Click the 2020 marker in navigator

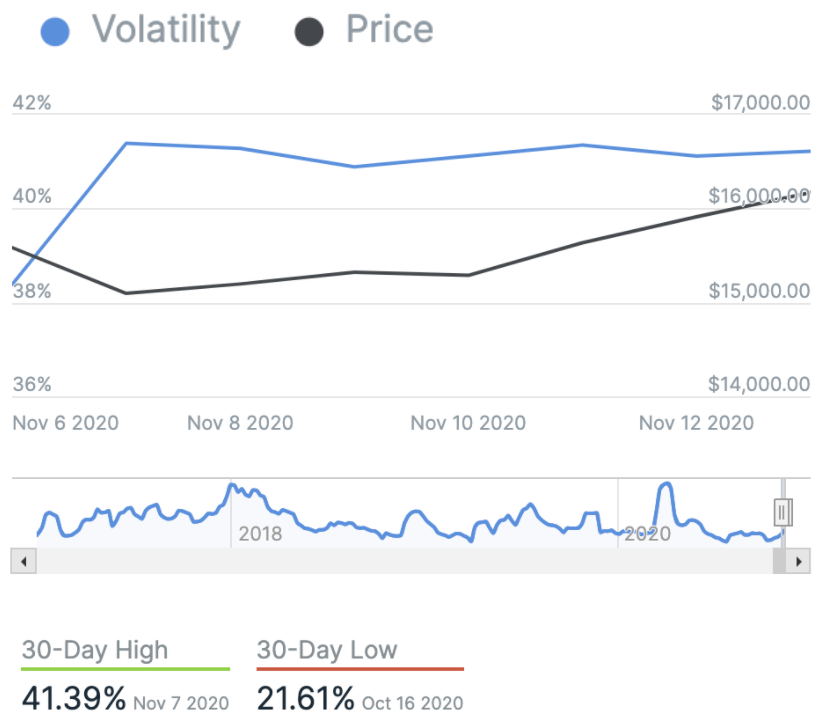point(647,534)
